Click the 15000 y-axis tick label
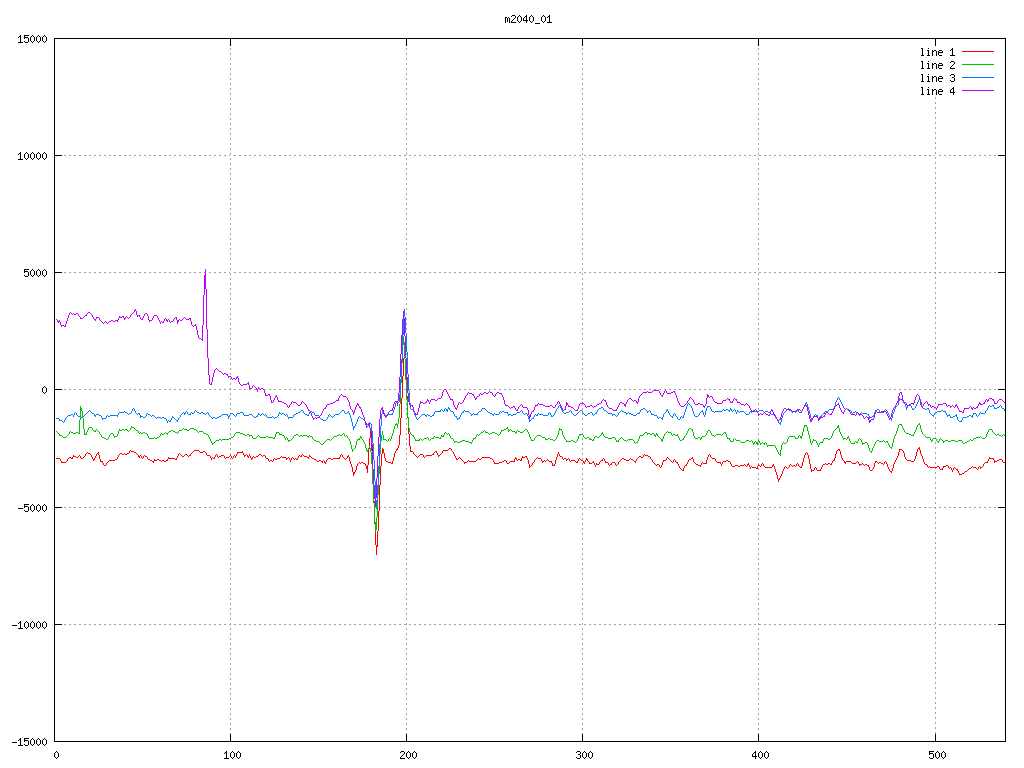This screenshot has height=768, width=1024. [31, 39]
